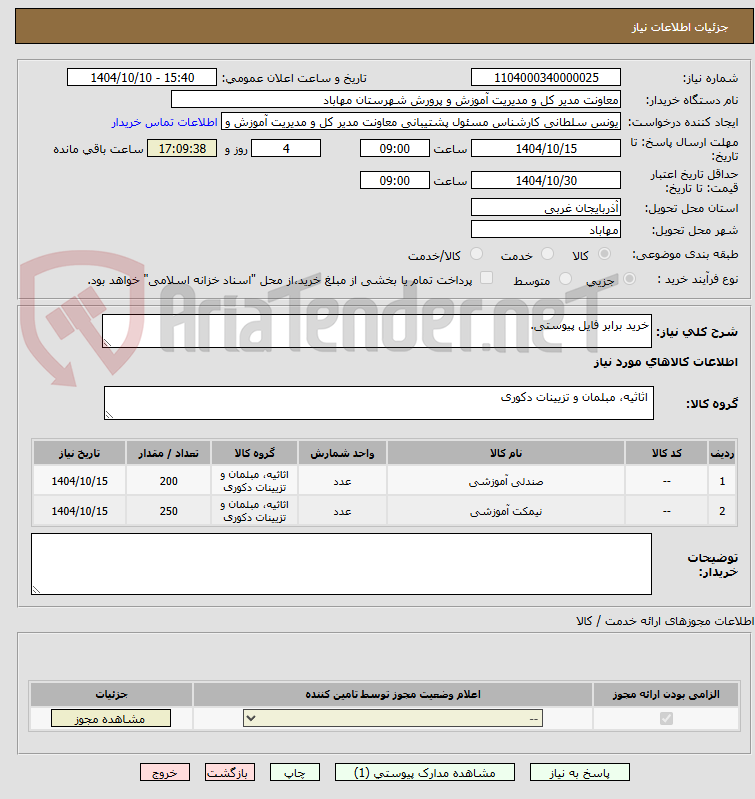Click the quantity cell 200

click(169, 481)
